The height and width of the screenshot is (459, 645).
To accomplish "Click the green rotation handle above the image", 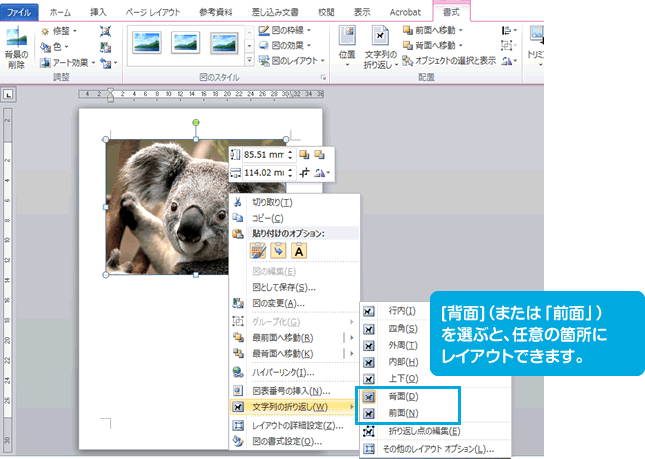I will [x=195, y=122].
